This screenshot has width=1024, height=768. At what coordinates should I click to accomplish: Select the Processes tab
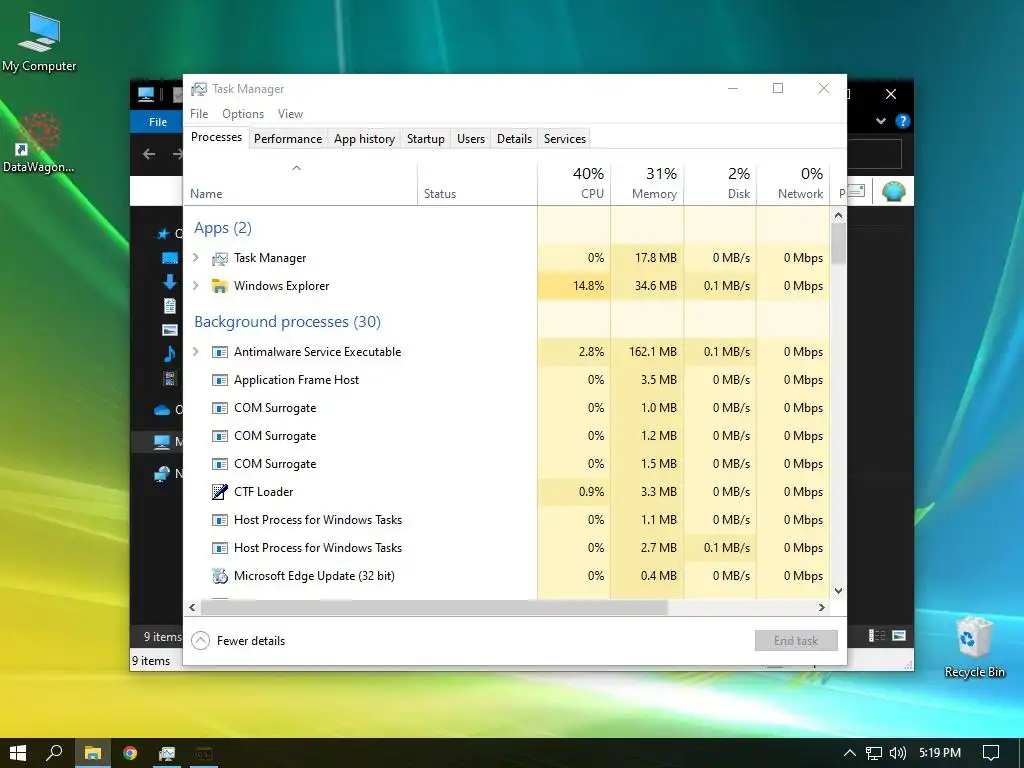click(x=216, y=137)
